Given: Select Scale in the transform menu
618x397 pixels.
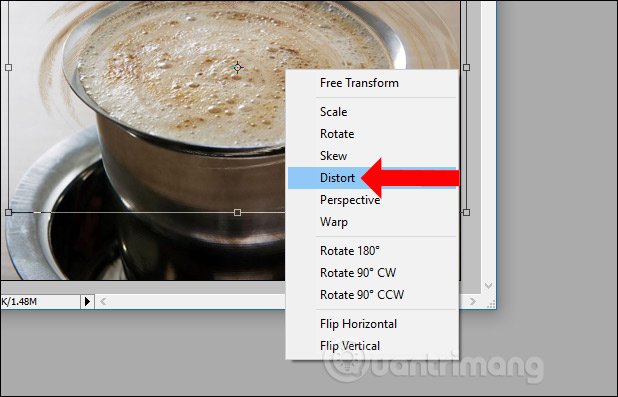Looking at the screenshot, I should click(x=372, y=112).
